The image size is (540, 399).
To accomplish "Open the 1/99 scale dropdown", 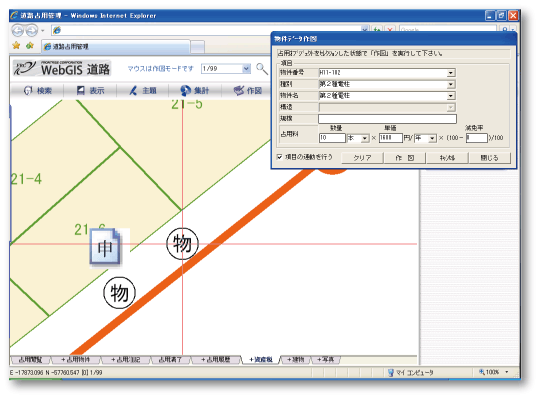I will (246, 69).
